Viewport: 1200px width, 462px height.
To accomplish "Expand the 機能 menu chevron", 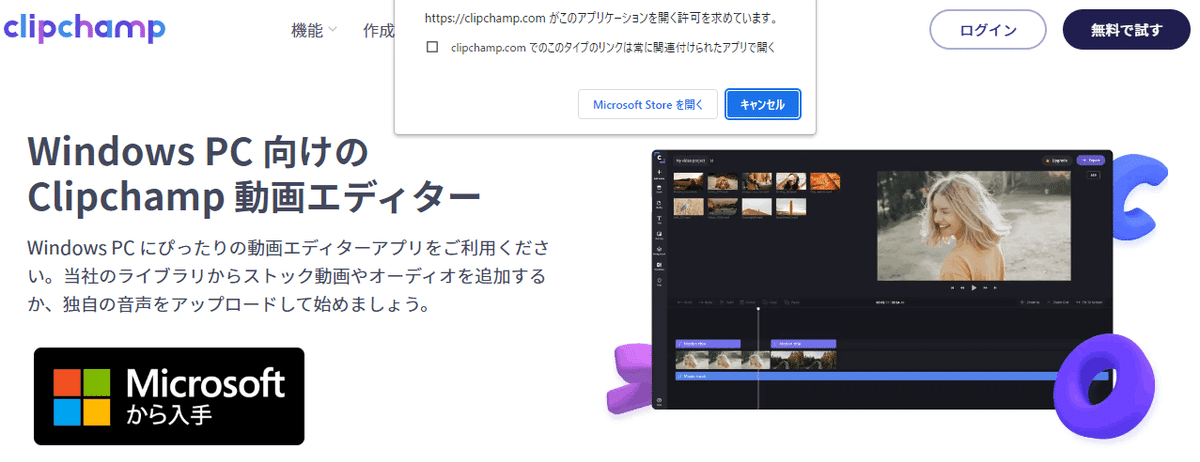I will [x=332, y=30].
